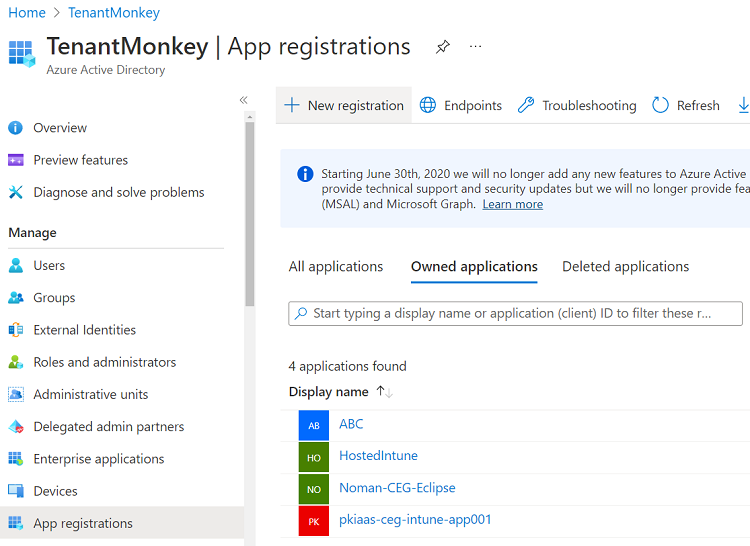Screen dimensions: 750x546
Task: Open the ABC application's blue AB icon
Action: [314, 425]
